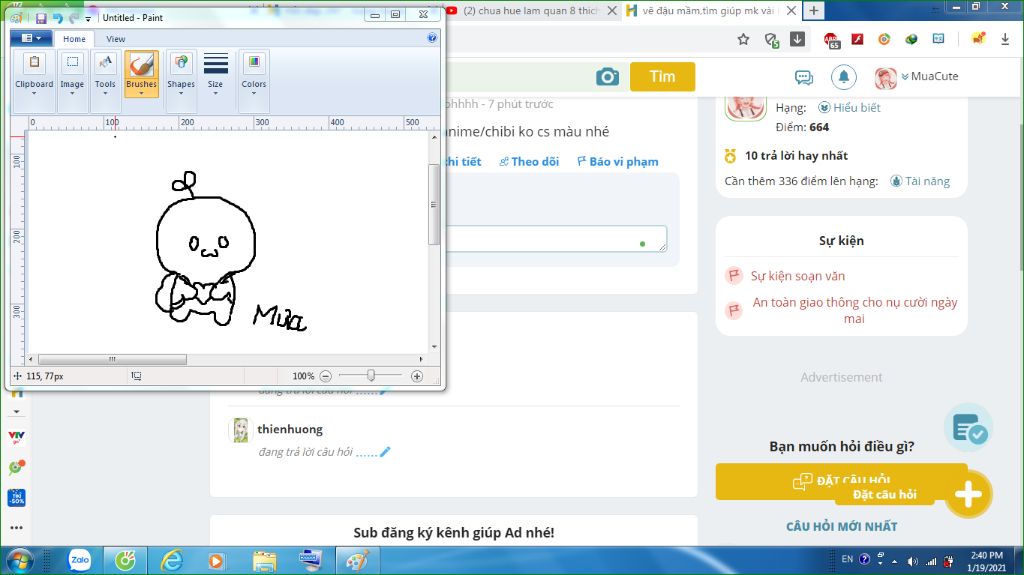Click the Redo arrow in Paint
The height and width of the screenshot is (575, 1024).
(73, 18)
